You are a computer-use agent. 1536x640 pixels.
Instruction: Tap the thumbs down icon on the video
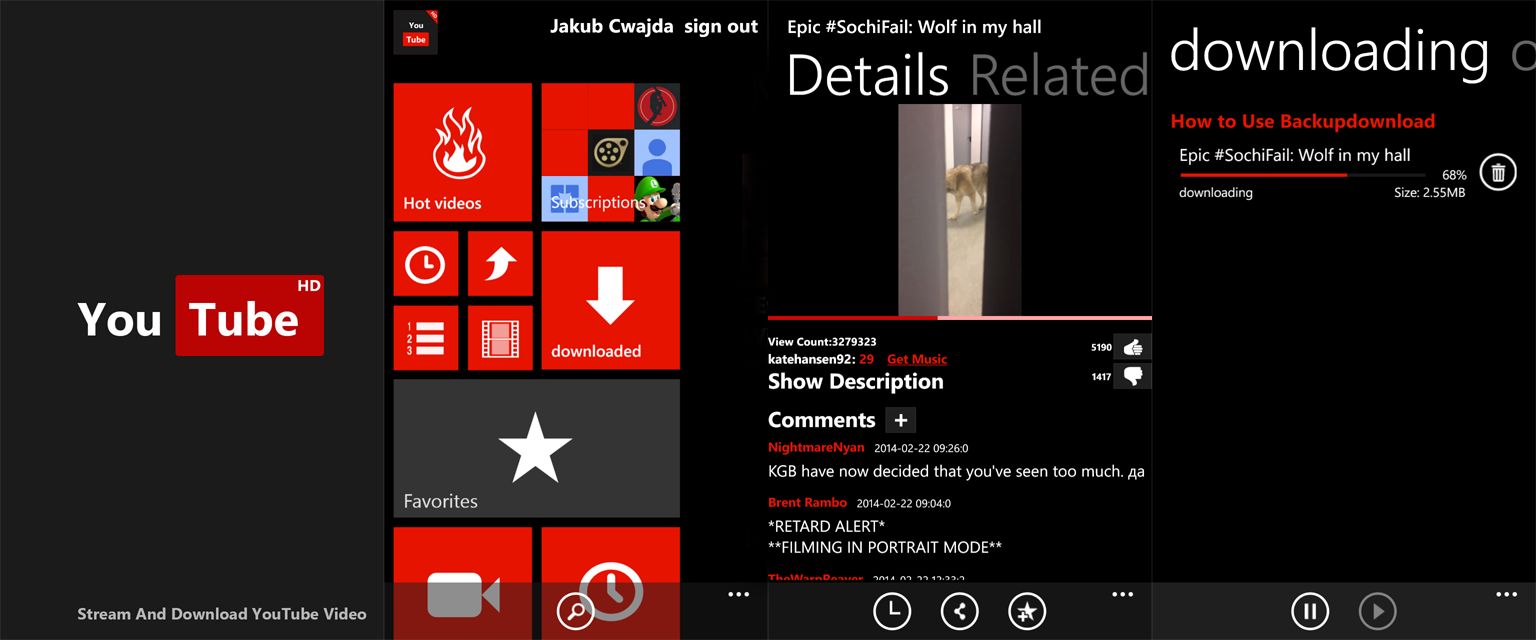point(1133,376)
